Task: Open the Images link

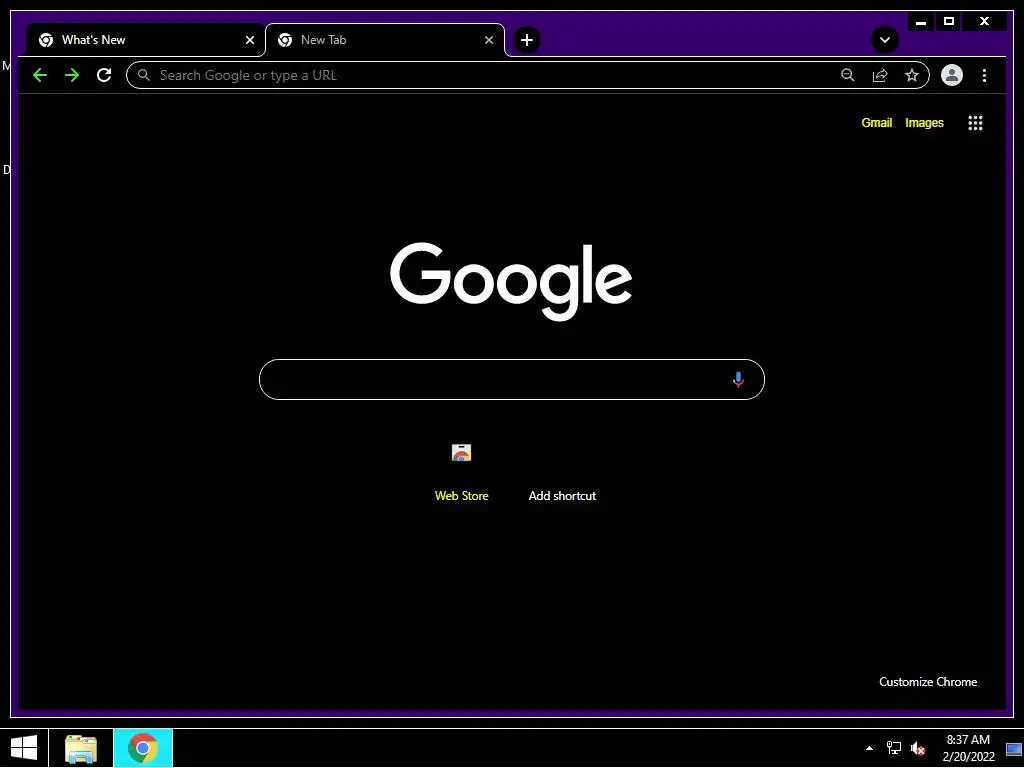Action: pyautogui.click(x=924, y=123)
